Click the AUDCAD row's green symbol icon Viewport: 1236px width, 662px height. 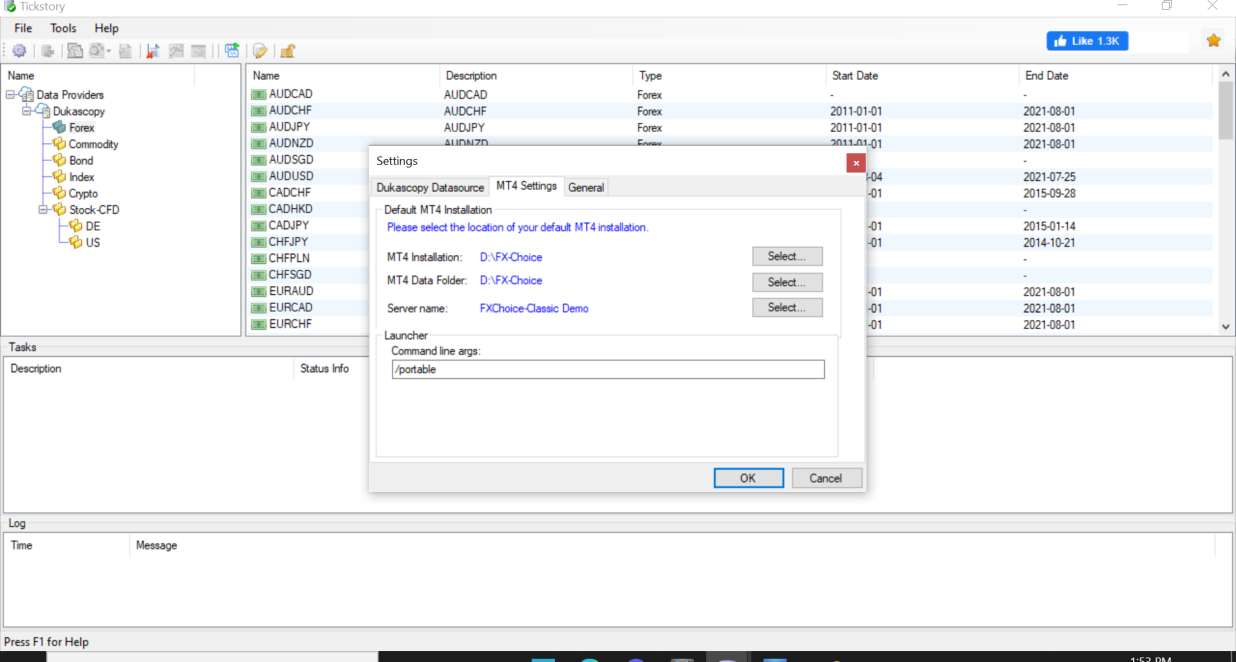tap(258, 95)
